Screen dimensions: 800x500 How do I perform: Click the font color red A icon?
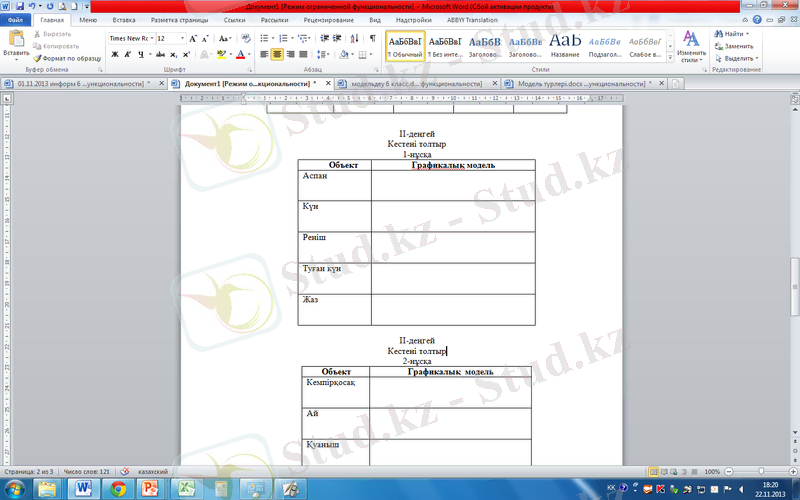(242, 54)
